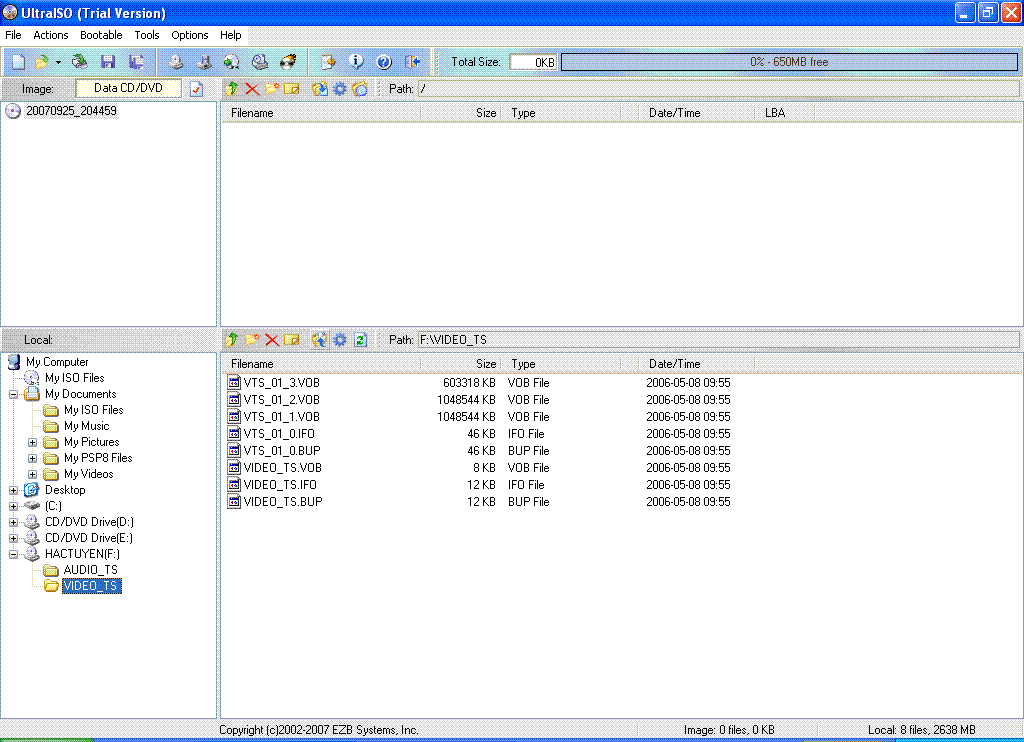
Task: Click the Exit door arrow icon
Action: pyautogui.click(x=412, y=61)
